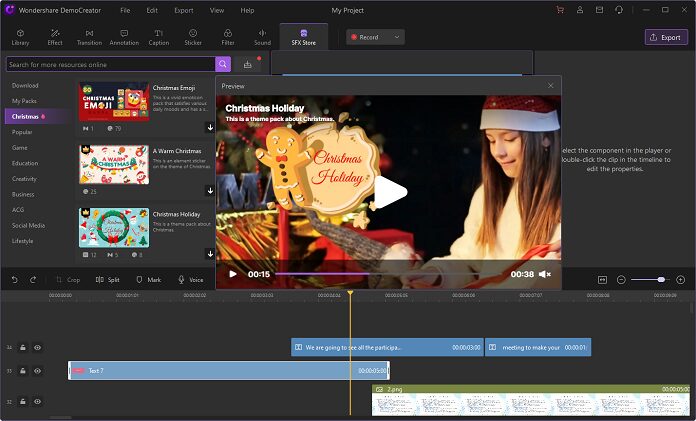Open the Sound panel
The height and width of the screenshot is (421, 696).
(262, 37)
